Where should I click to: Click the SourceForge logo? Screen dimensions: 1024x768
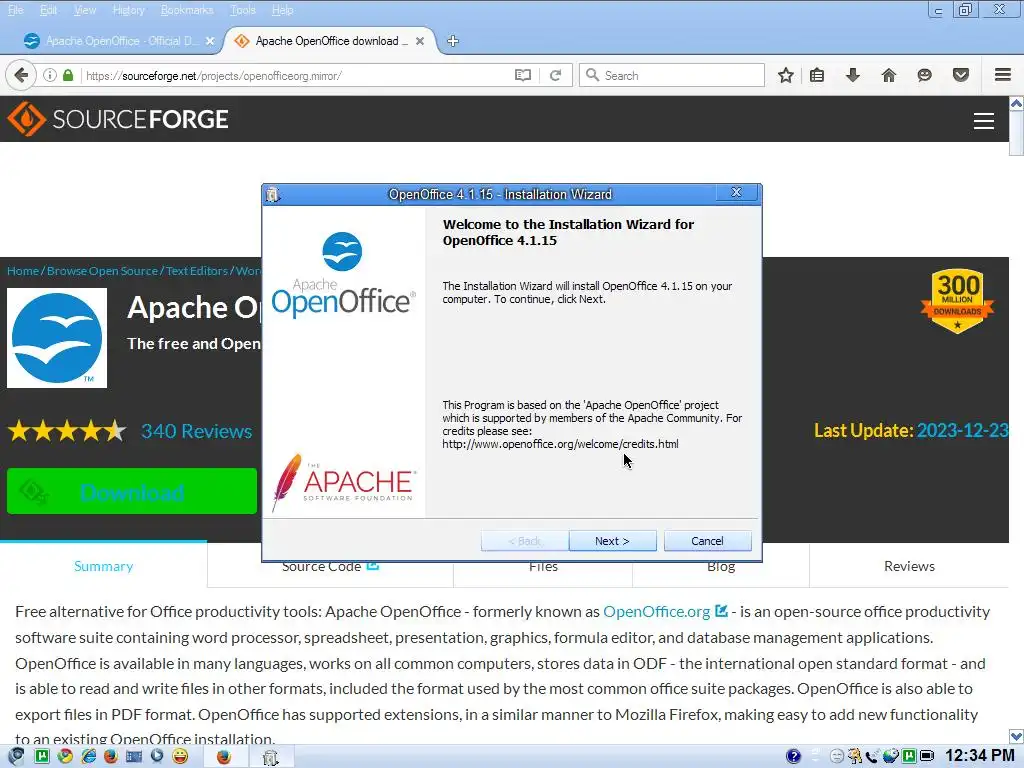[118, 119]
